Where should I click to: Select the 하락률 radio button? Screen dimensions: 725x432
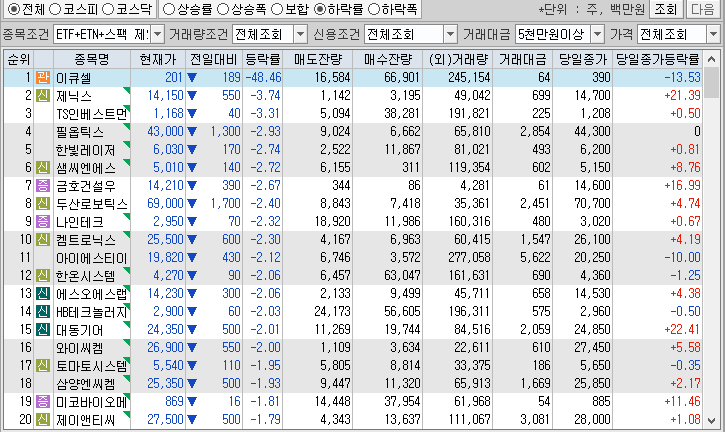pyautogui.click(x=319, y=9)
